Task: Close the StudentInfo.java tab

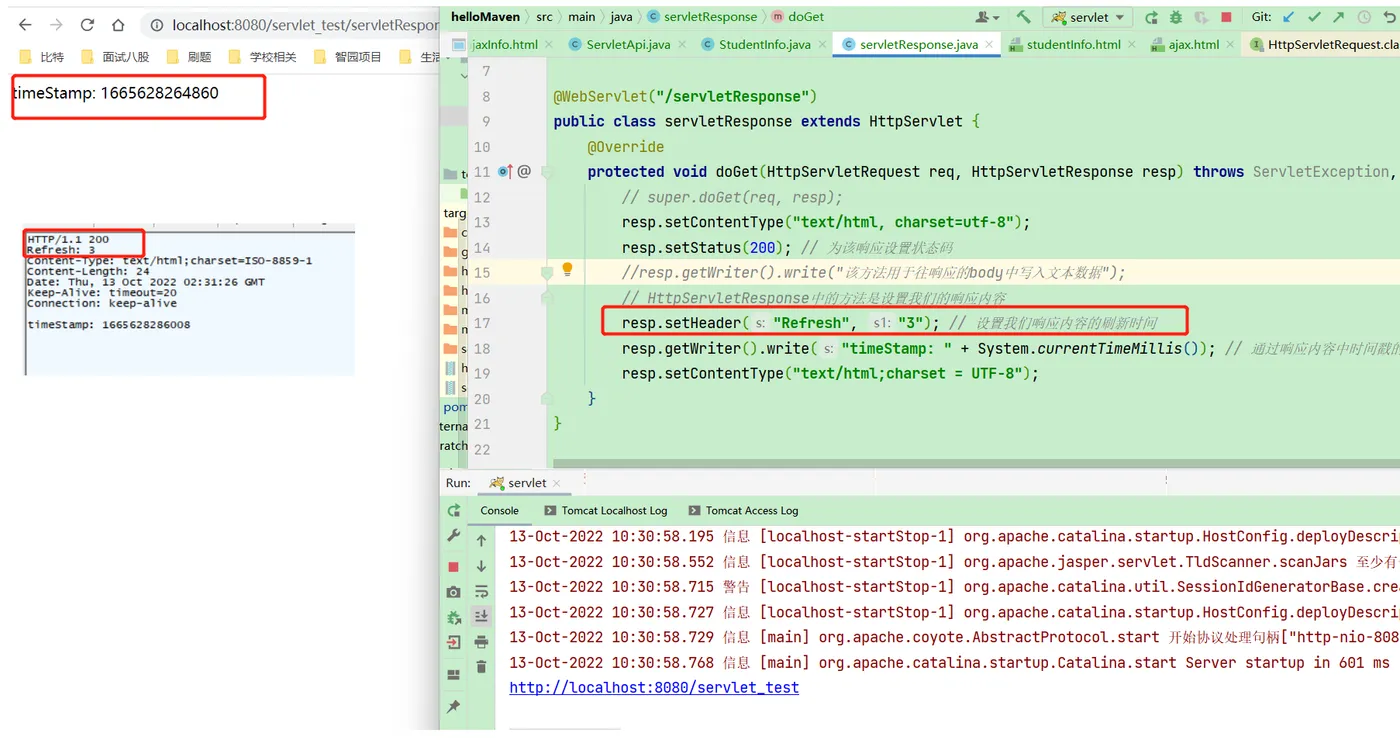Action: (x=822, y=45)
